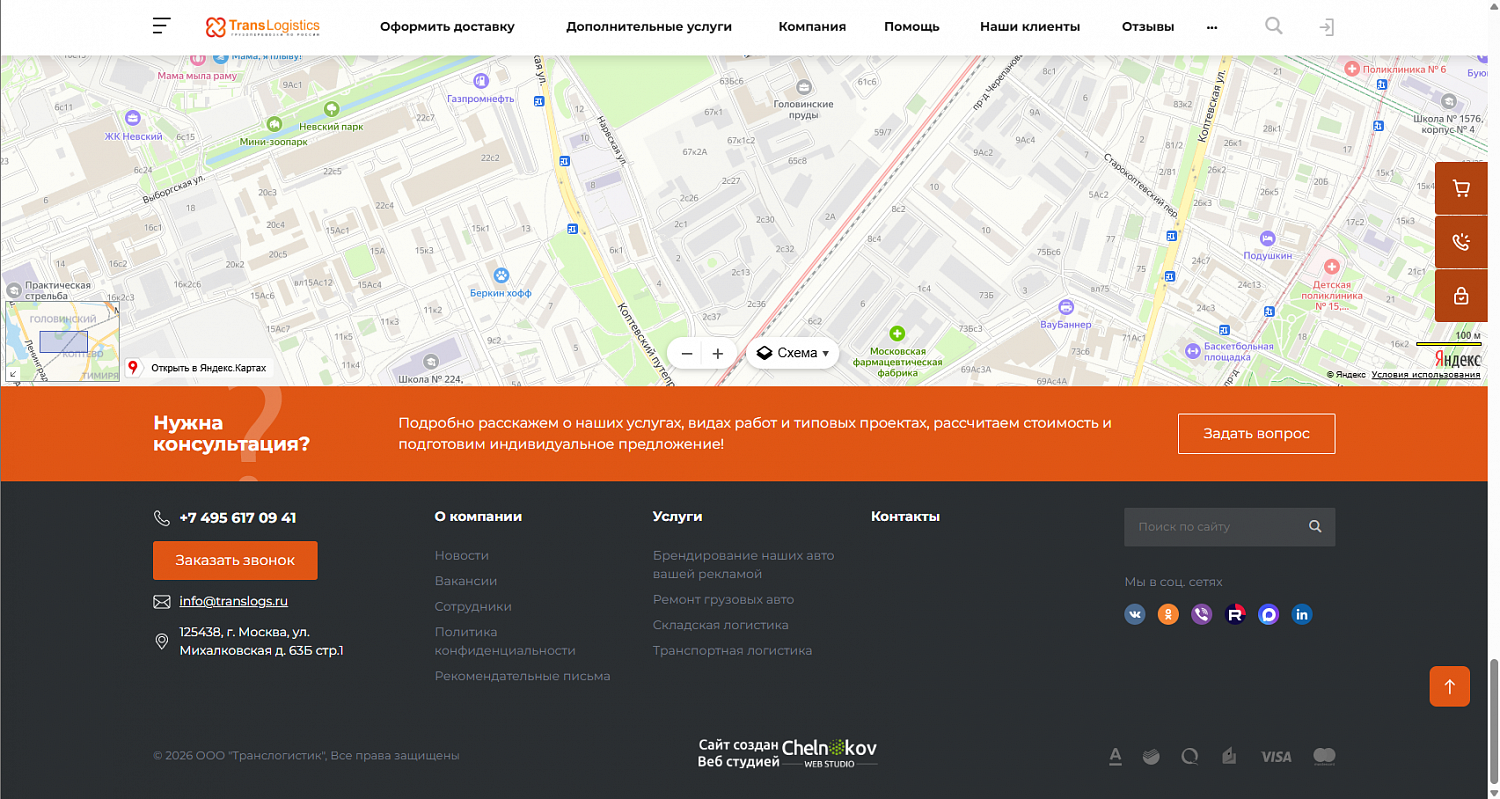Viewport: 1500px width, 799px height.
Task: Open the Дополнительные услуги menu
Action: 649,27
